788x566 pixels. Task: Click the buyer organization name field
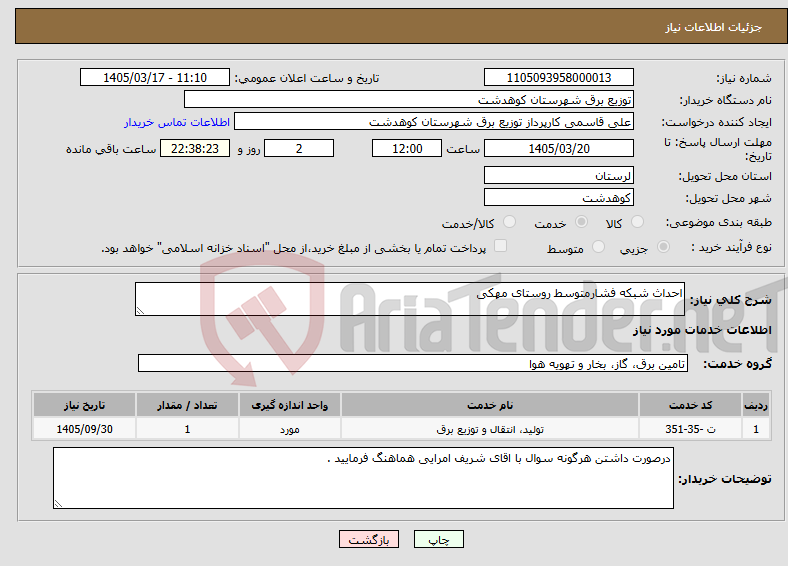click(x=409, y=100)
